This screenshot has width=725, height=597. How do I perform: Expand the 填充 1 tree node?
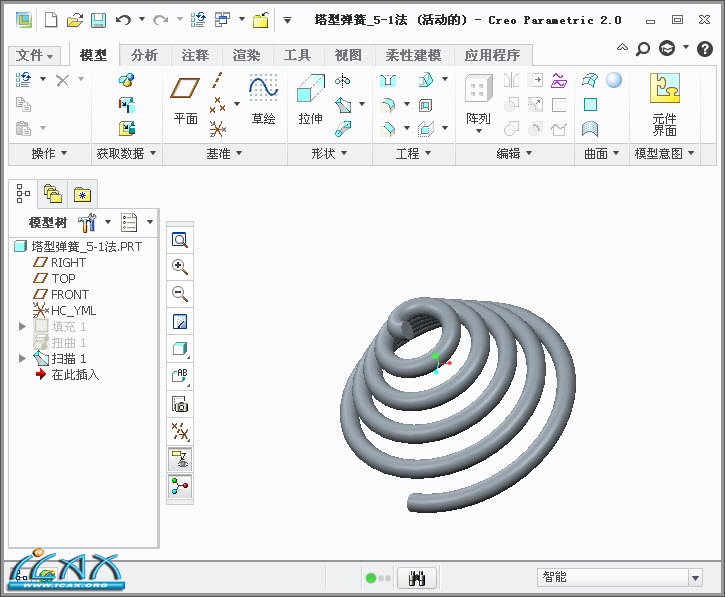pos(22,326)
